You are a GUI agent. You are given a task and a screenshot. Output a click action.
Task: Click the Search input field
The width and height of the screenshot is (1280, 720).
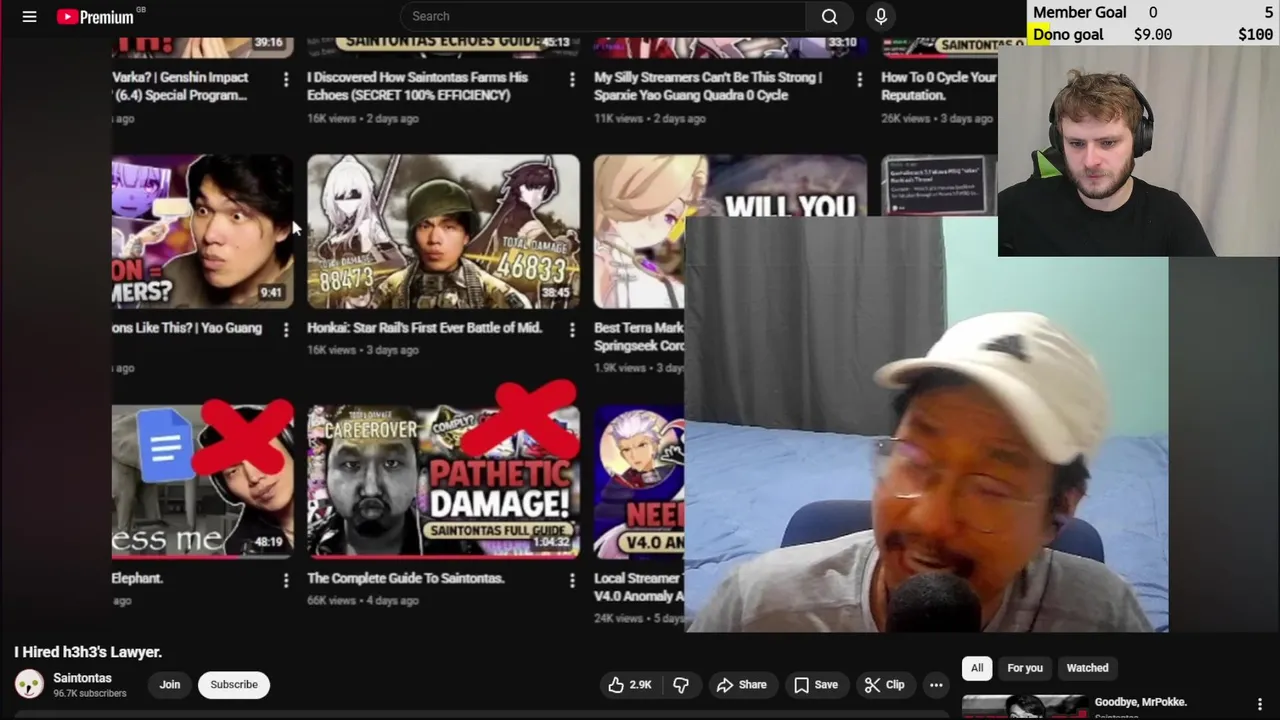[603, 16]
